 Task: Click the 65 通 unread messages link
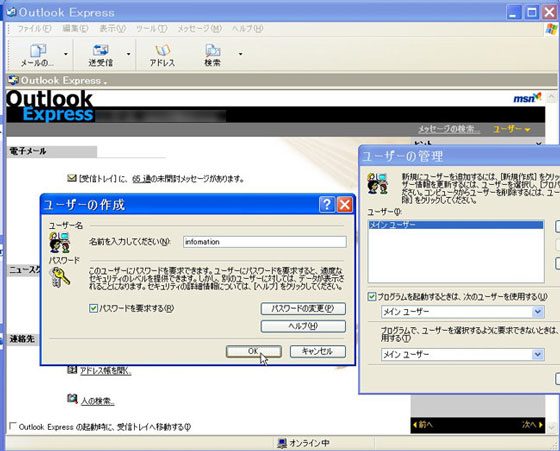pyautogui.click(x=142, y=179)
